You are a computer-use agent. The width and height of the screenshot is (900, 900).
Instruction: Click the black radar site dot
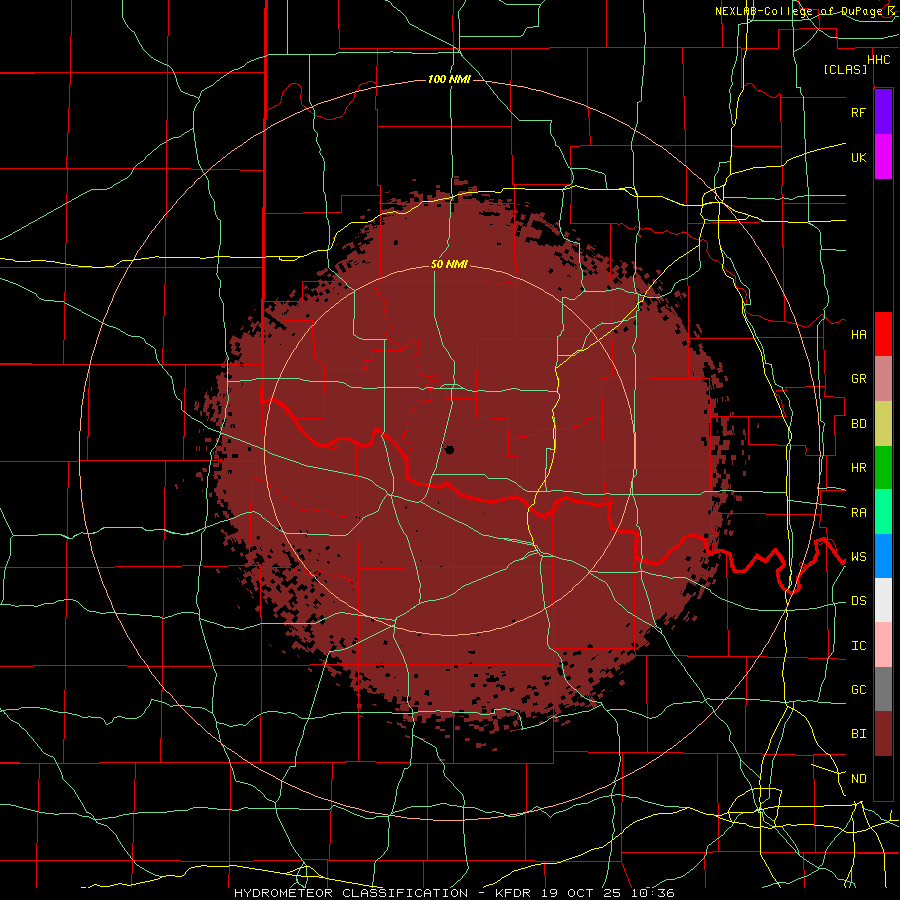pos(449,450)
